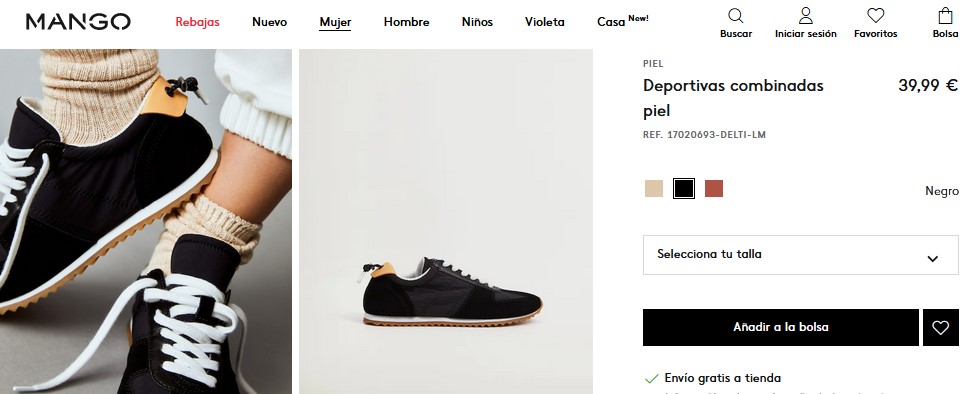The width and height of the screenshot is (977, 394).
Task: Click the size selector chevron arrow
Action: (x=932, y=259)
